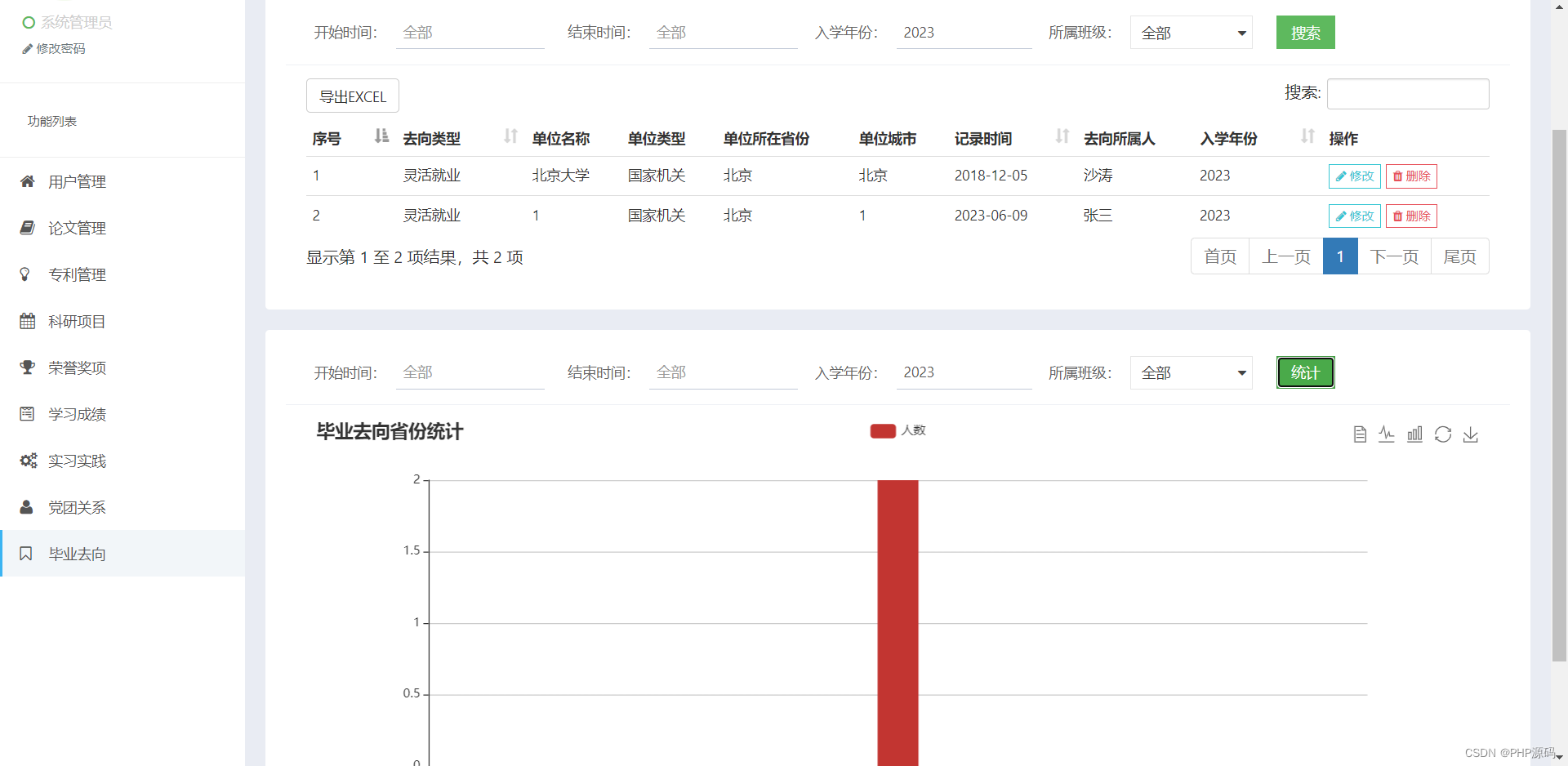Open 论文管理 menu

coord(122,228)
